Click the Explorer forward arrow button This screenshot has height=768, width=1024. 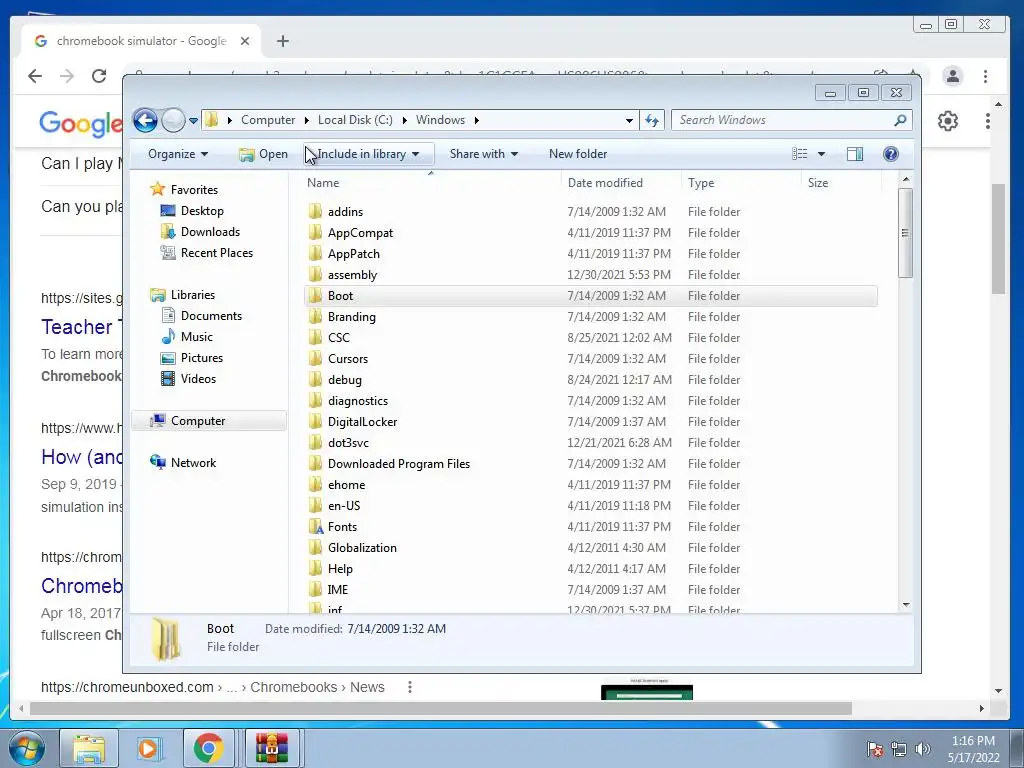click(173, 120)
